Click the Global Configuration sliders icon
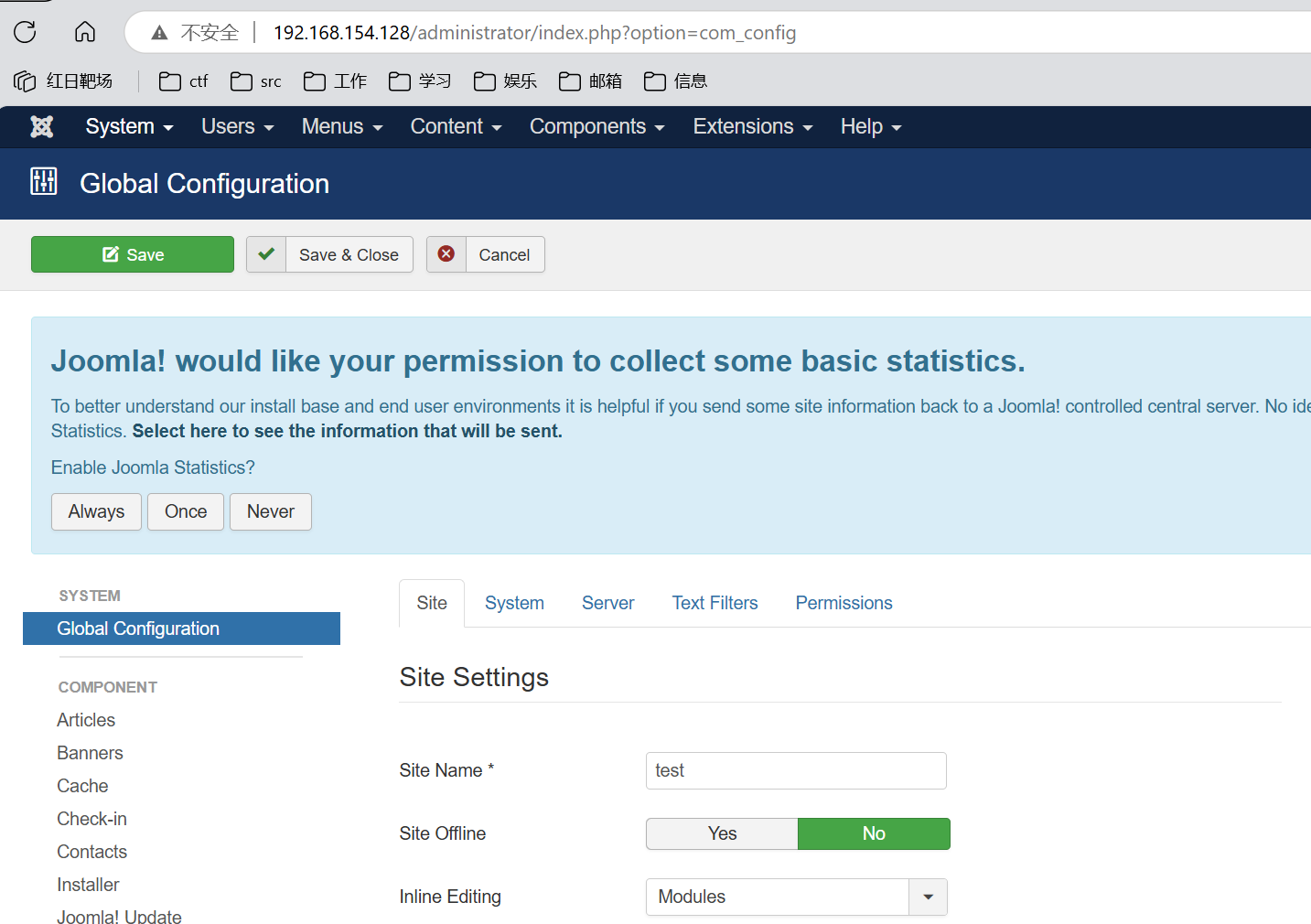This screenshot has width=1311, height=924. click(43, 181)
